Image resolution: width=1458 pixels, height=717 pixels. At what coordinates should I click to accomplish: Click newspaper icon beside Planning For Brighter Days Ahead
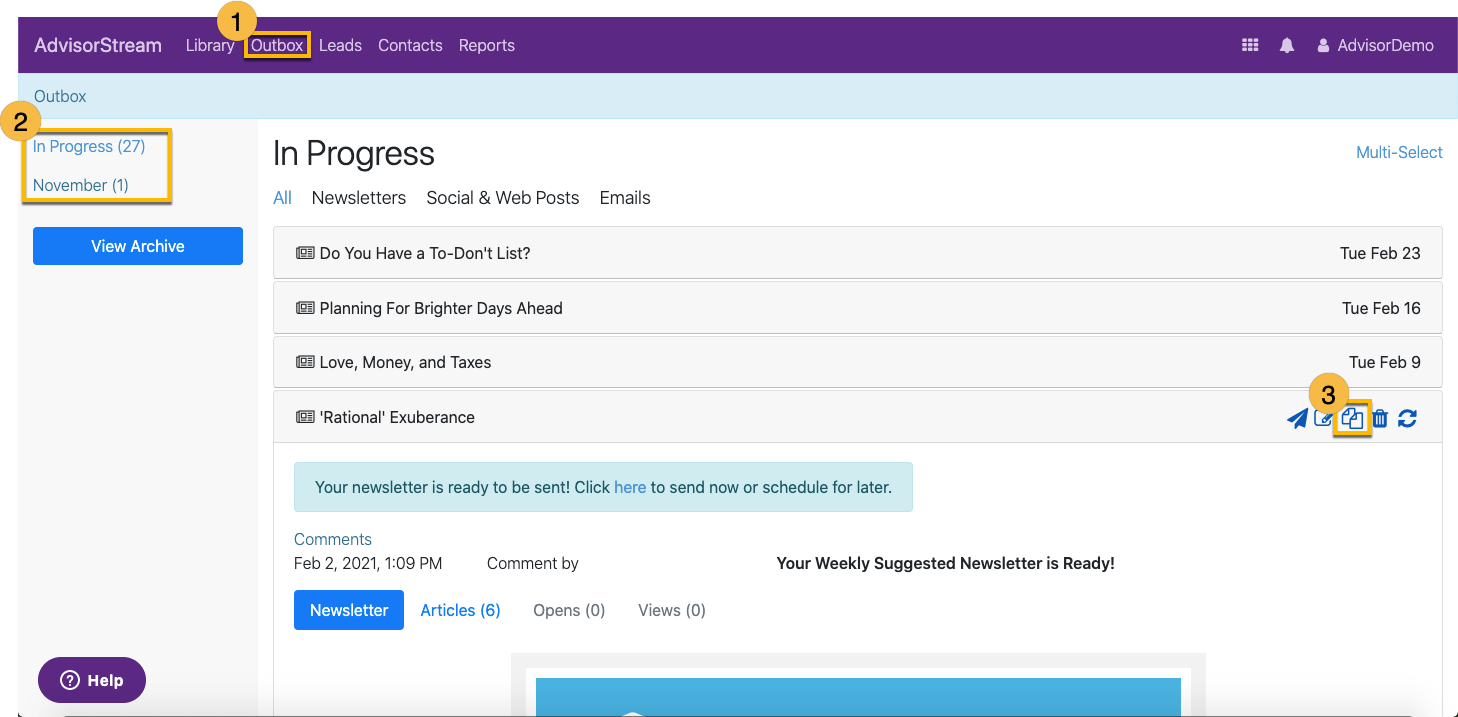click(x=305, y=308)
